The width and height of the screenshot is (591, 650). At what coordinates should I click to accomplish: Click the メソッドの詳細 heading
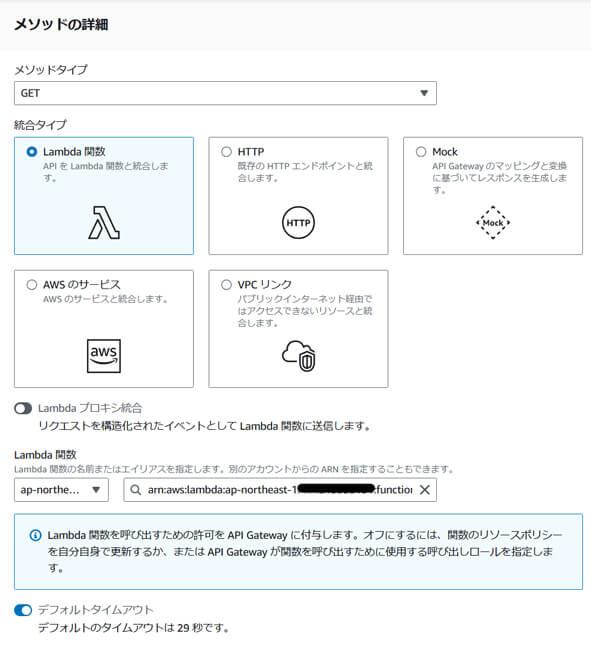click(x=61, y=25)
